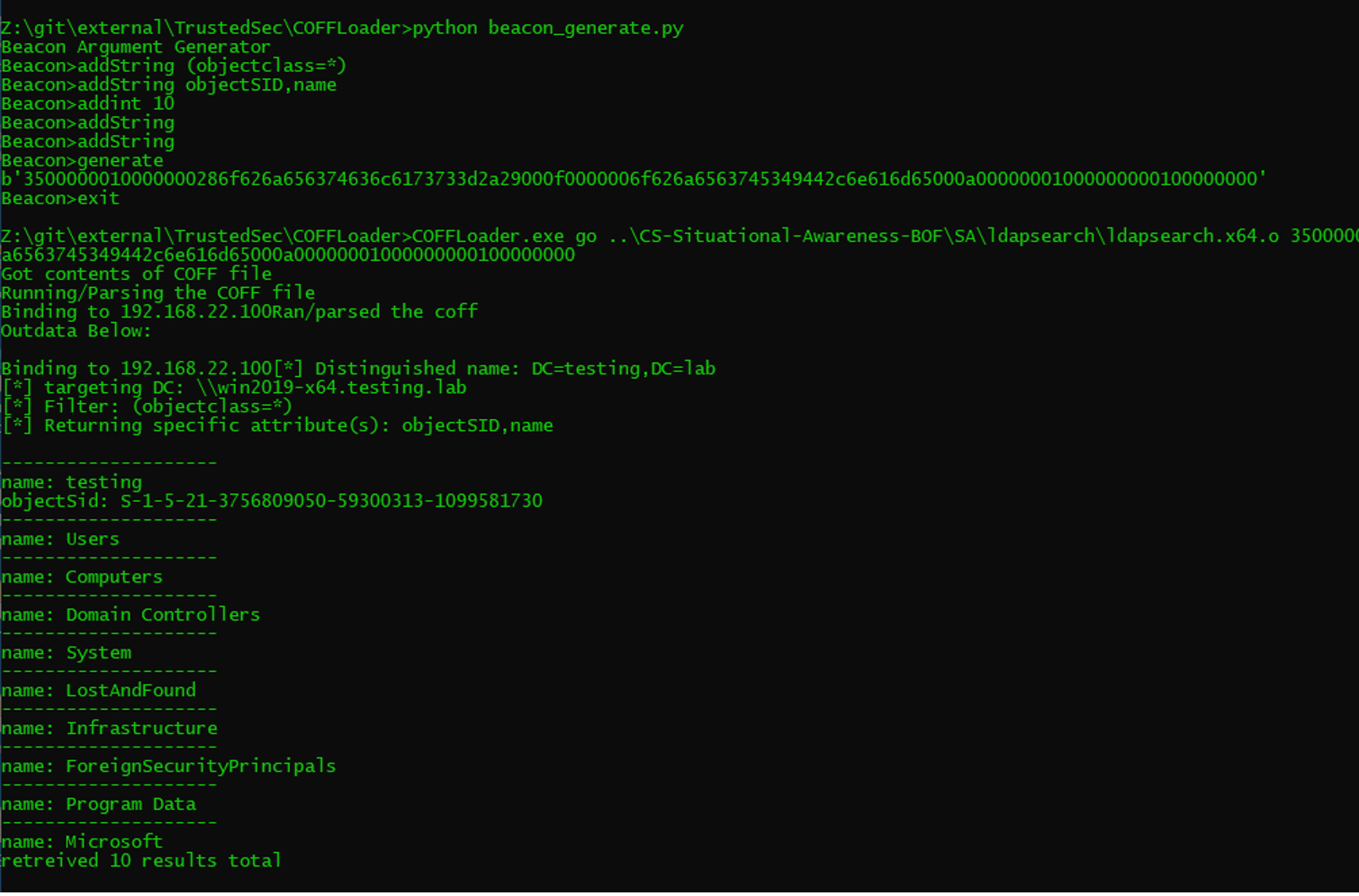This screenshot has height=896, width=1359.
Task: Click 'Got contents of COFF file' line
Action: click(x=137, y=273)
